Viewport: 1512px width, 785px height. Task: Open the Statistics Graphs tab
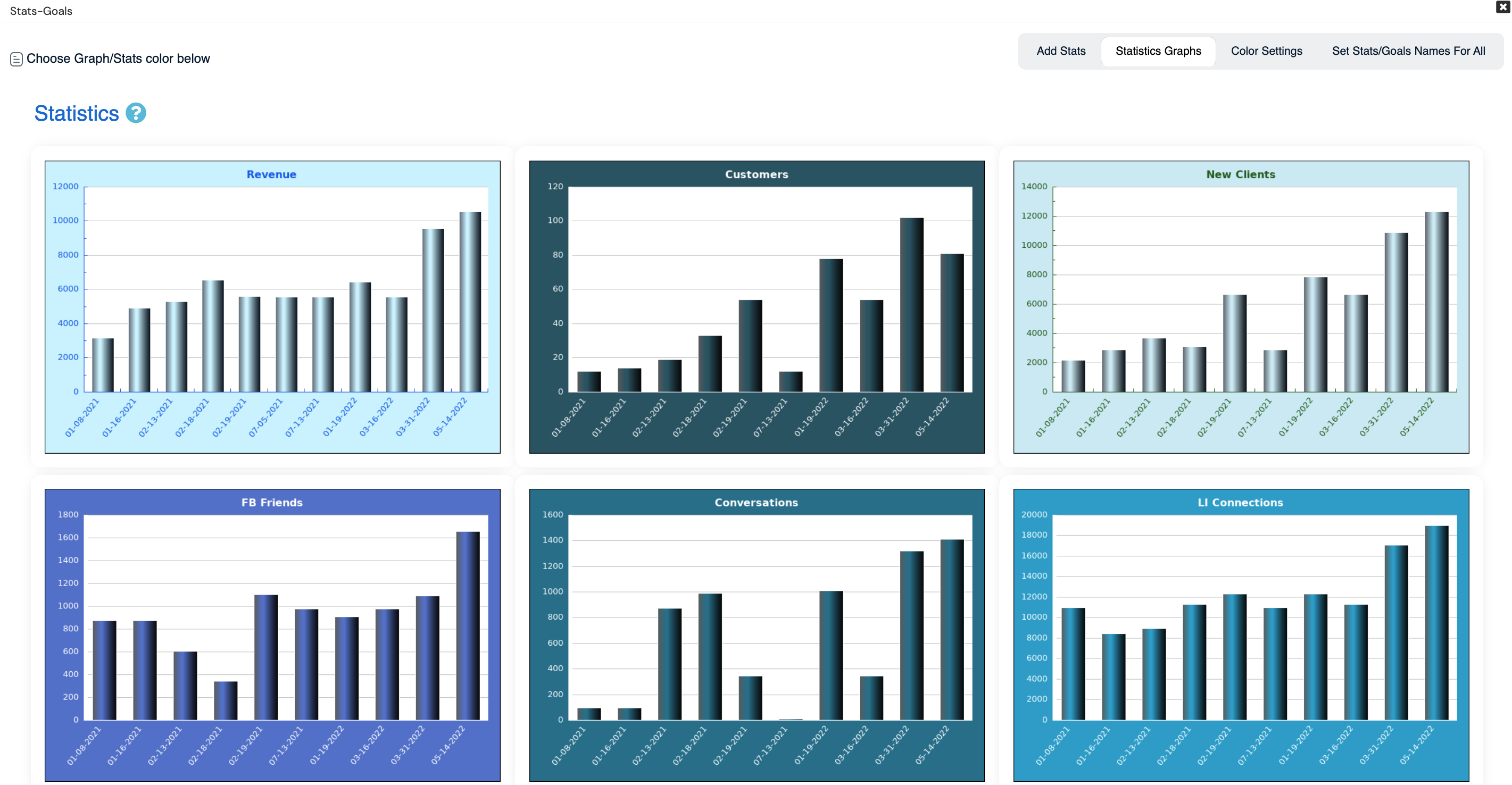point(1158,50)
